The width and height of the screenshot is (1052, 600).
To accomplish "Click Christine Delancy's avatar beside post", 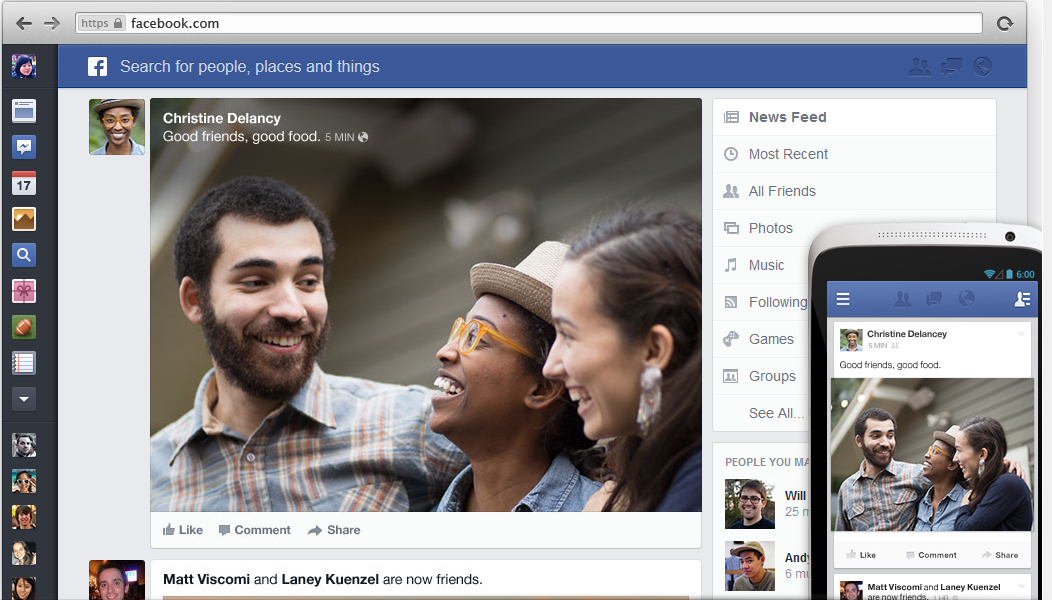I will click(117, 127).
